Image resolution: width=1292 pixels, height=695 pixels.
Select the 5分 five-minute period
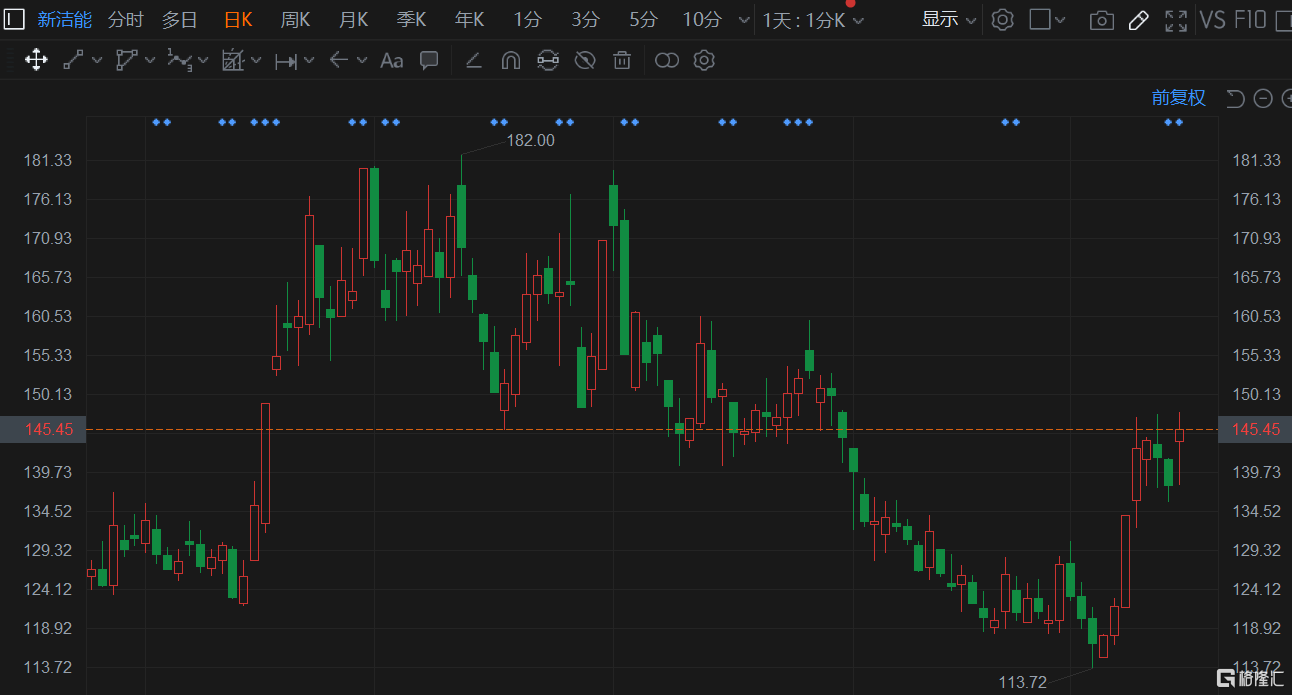pyautogui.click(x=644, y=19)
